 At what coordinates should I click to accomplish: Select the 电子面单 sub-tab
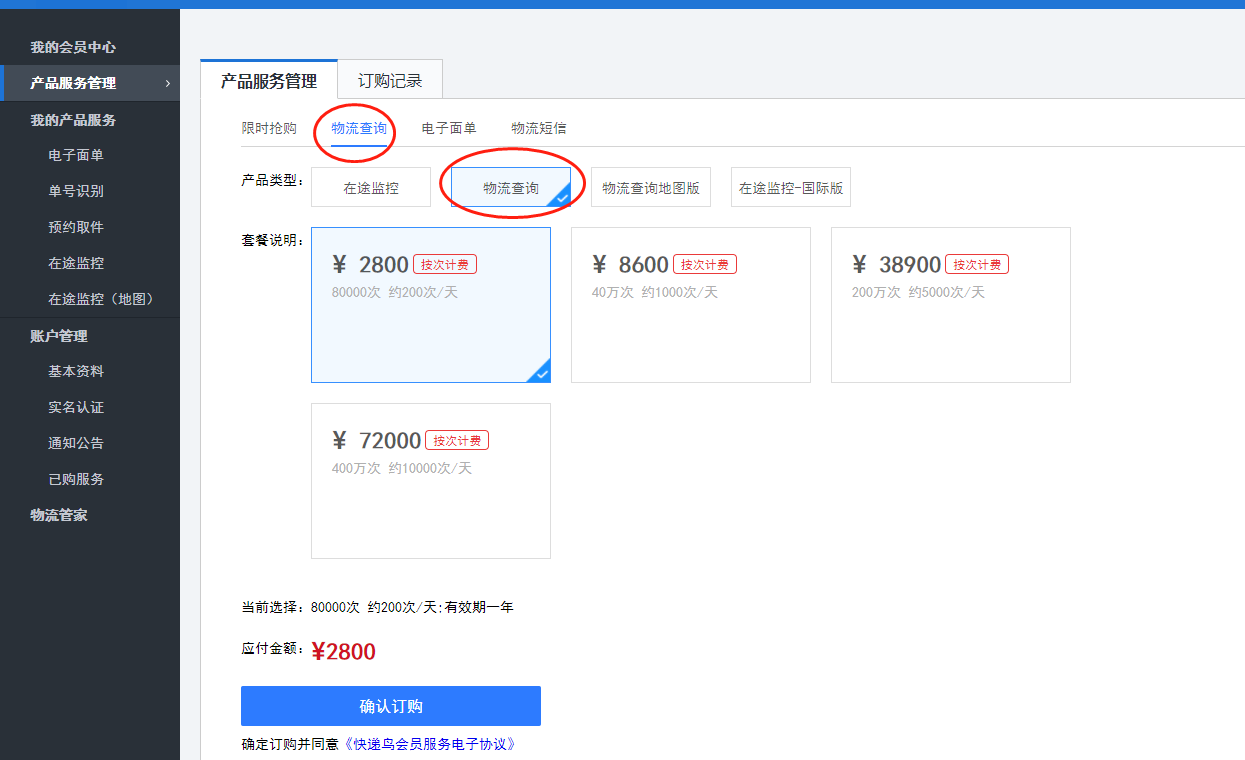(449, 128)
